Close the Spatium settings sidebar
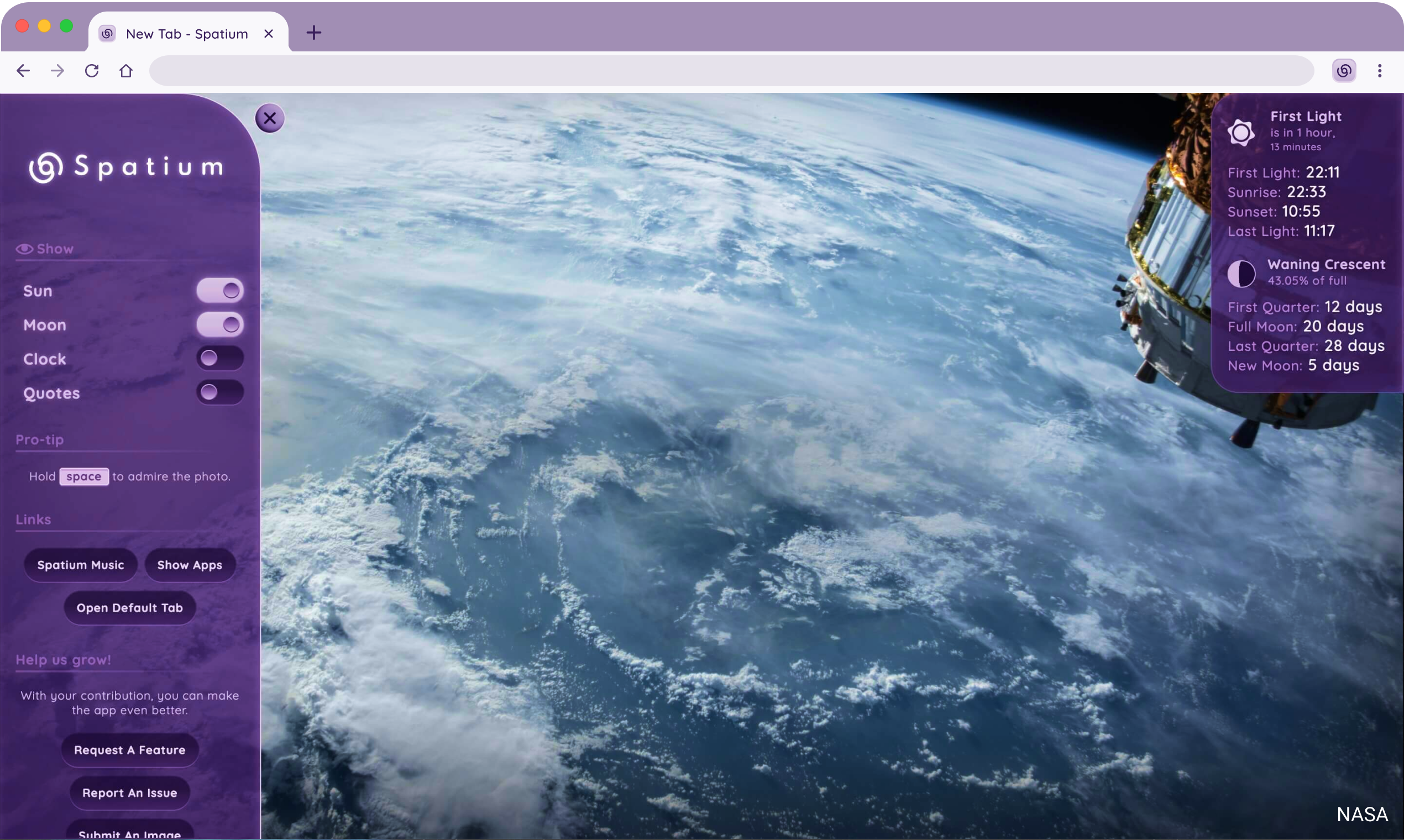The width and height of the screenshot is (1404, 840). tap(270, 118)
